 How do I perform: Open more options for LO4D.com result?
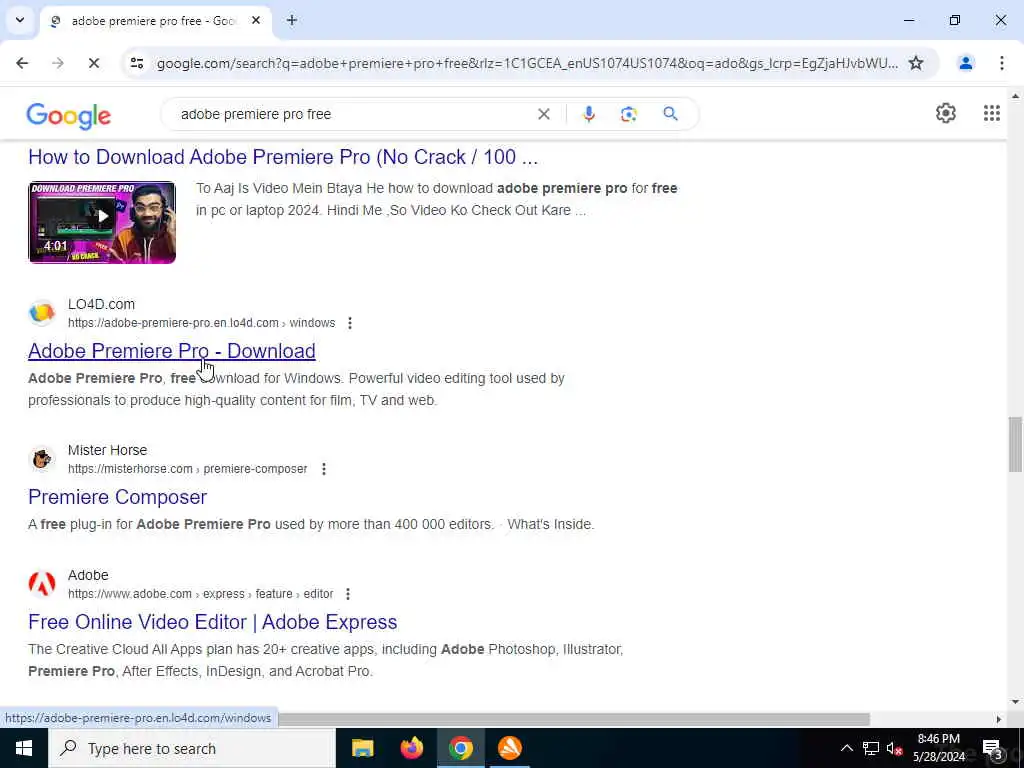tap(350, 323)
